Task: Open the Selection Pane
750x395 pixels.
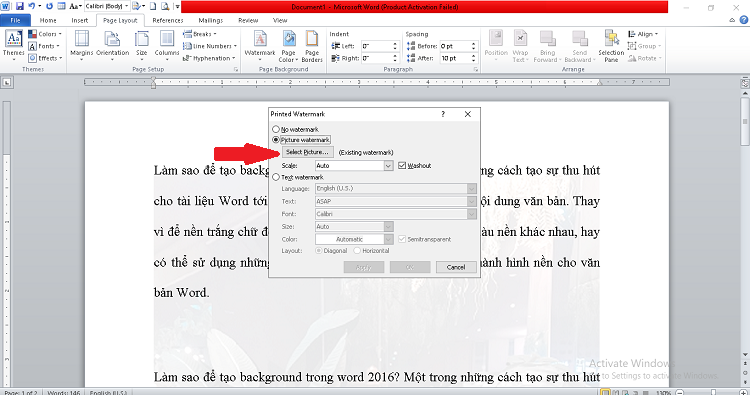Action: pos(611,46)
